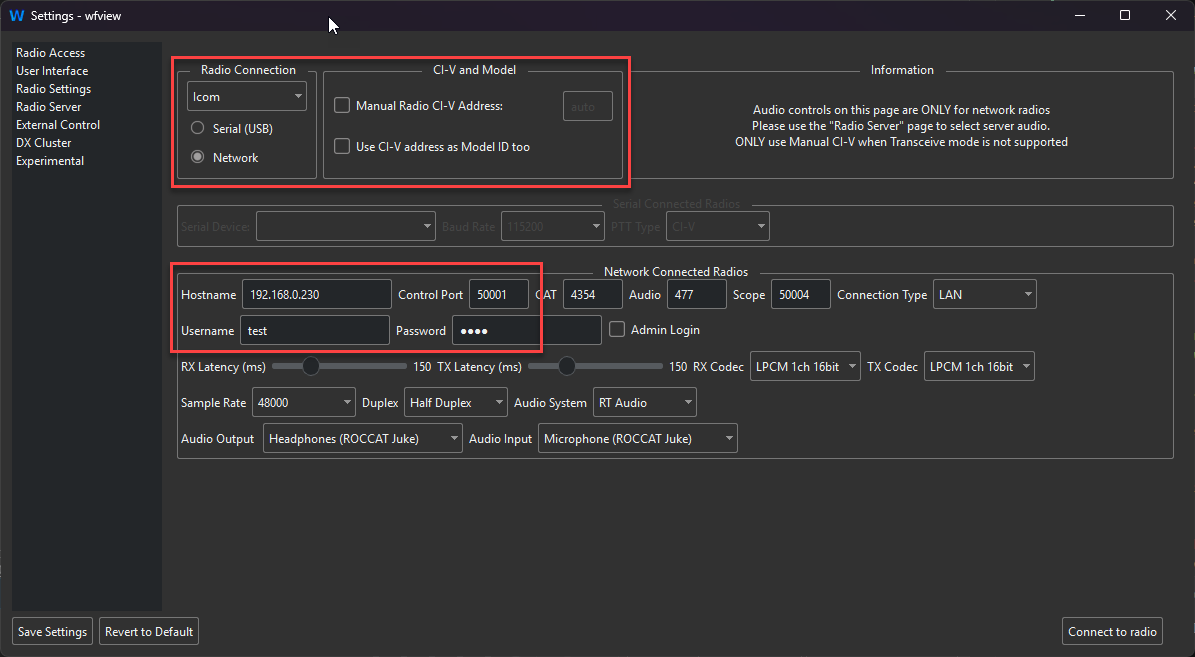Open the TX Codec dropdown
Screen dimensions: 1195x657
[979, 367]
